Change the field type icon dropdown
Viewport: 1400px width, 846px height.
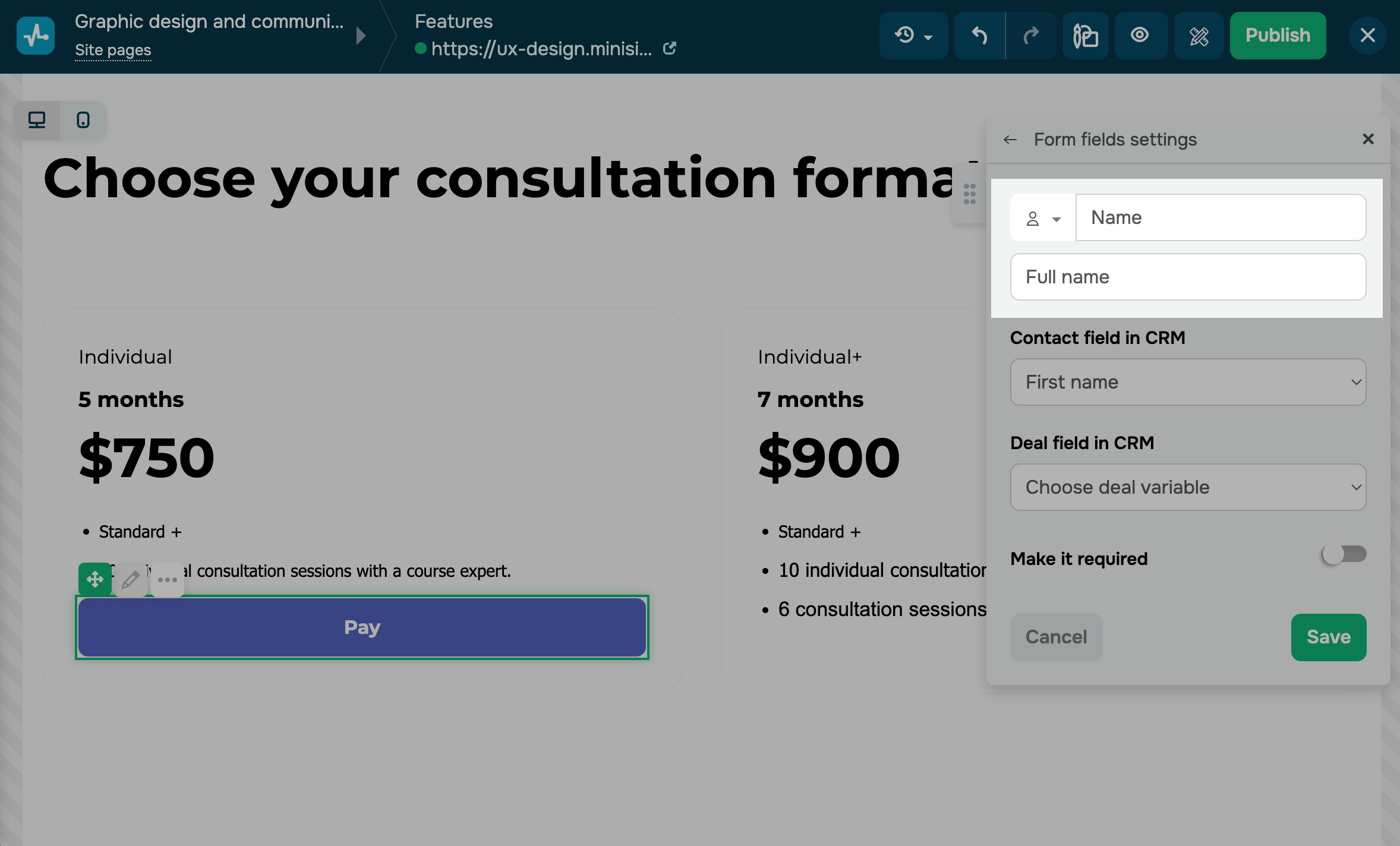[1043, 218]
